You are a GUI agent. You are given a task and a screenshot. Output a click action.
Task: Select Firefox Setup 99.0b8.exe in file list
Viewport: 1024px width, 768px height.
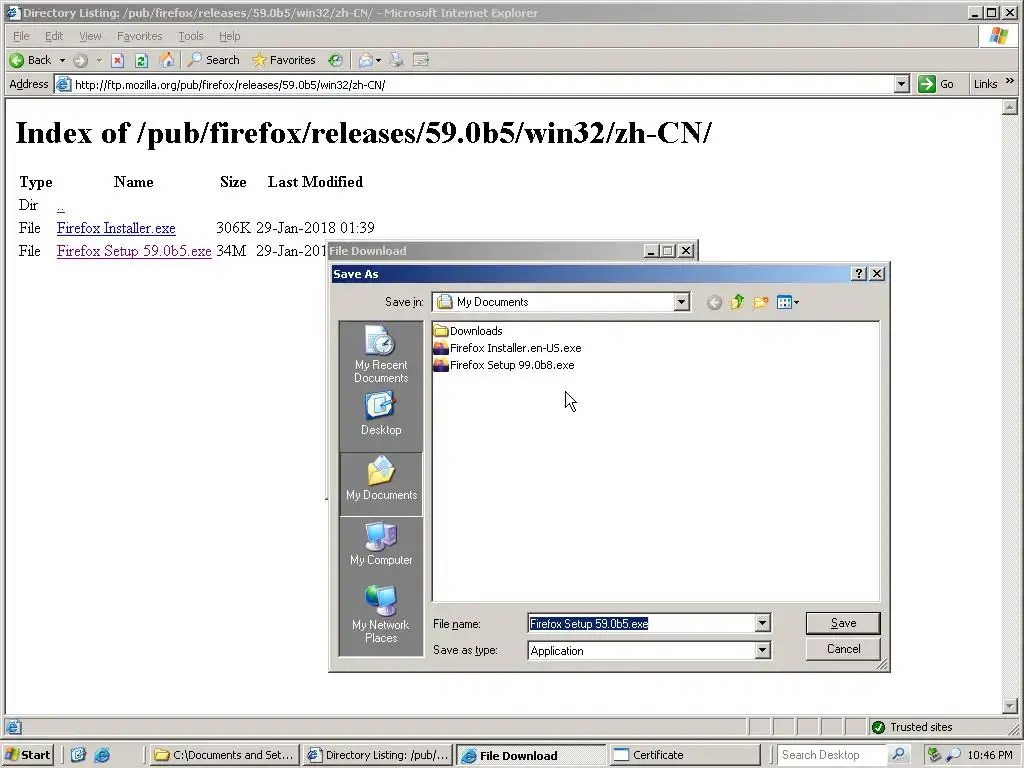(504, 365)
